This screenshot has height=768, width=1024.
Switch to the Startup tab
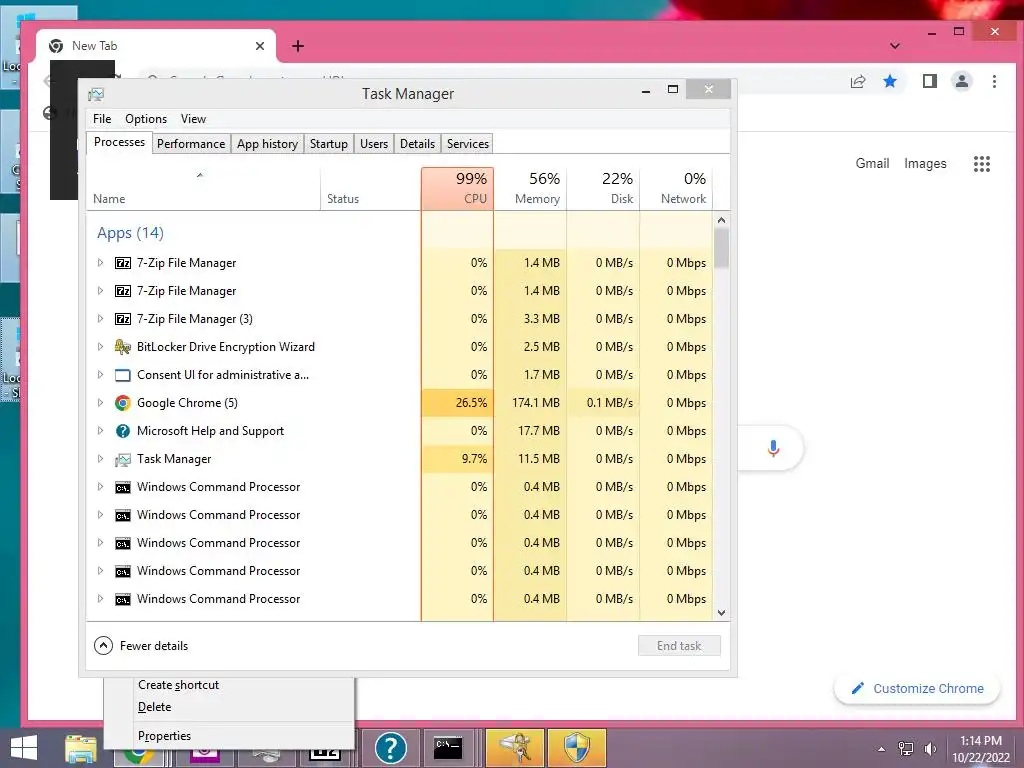tap(328, 144)
